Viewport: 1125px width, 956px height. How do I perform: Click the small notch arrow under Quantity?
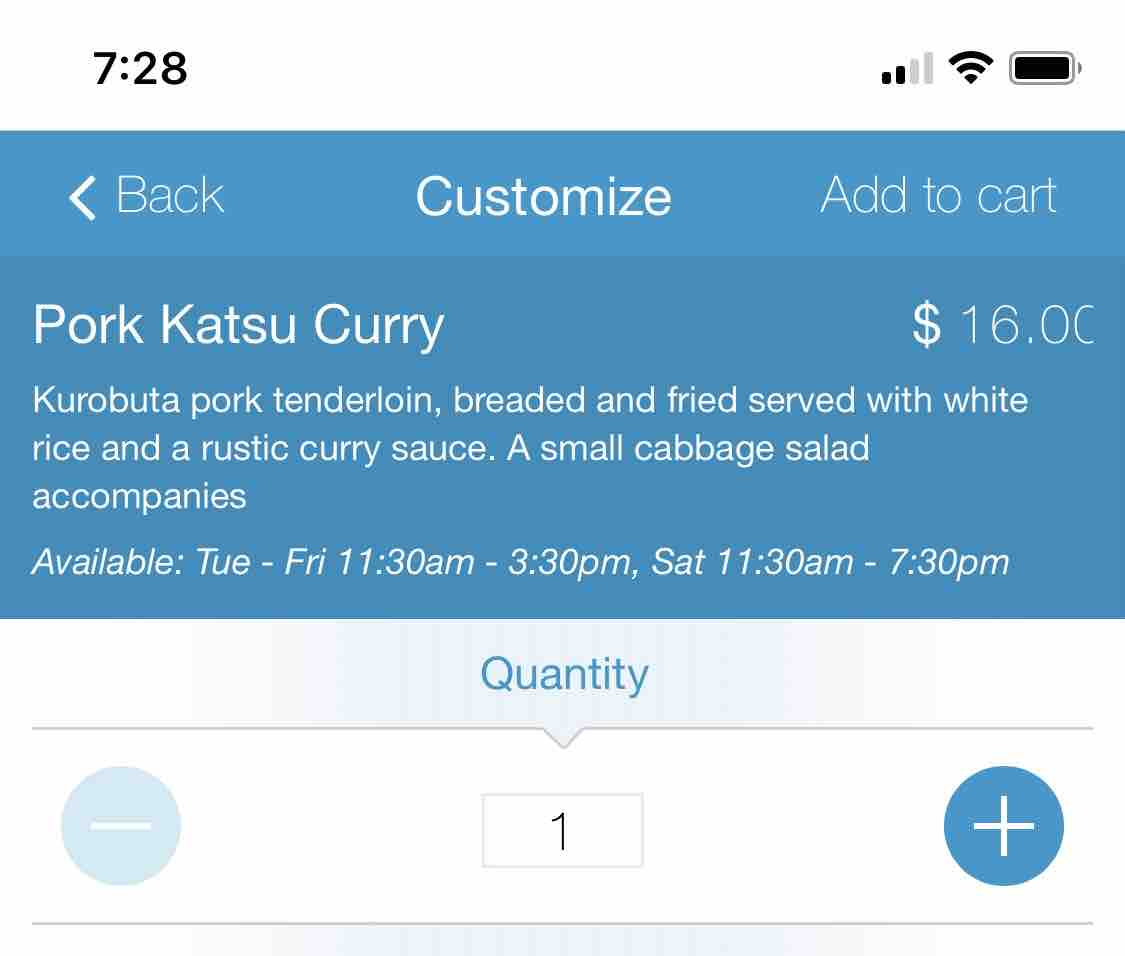pos(563,739)
